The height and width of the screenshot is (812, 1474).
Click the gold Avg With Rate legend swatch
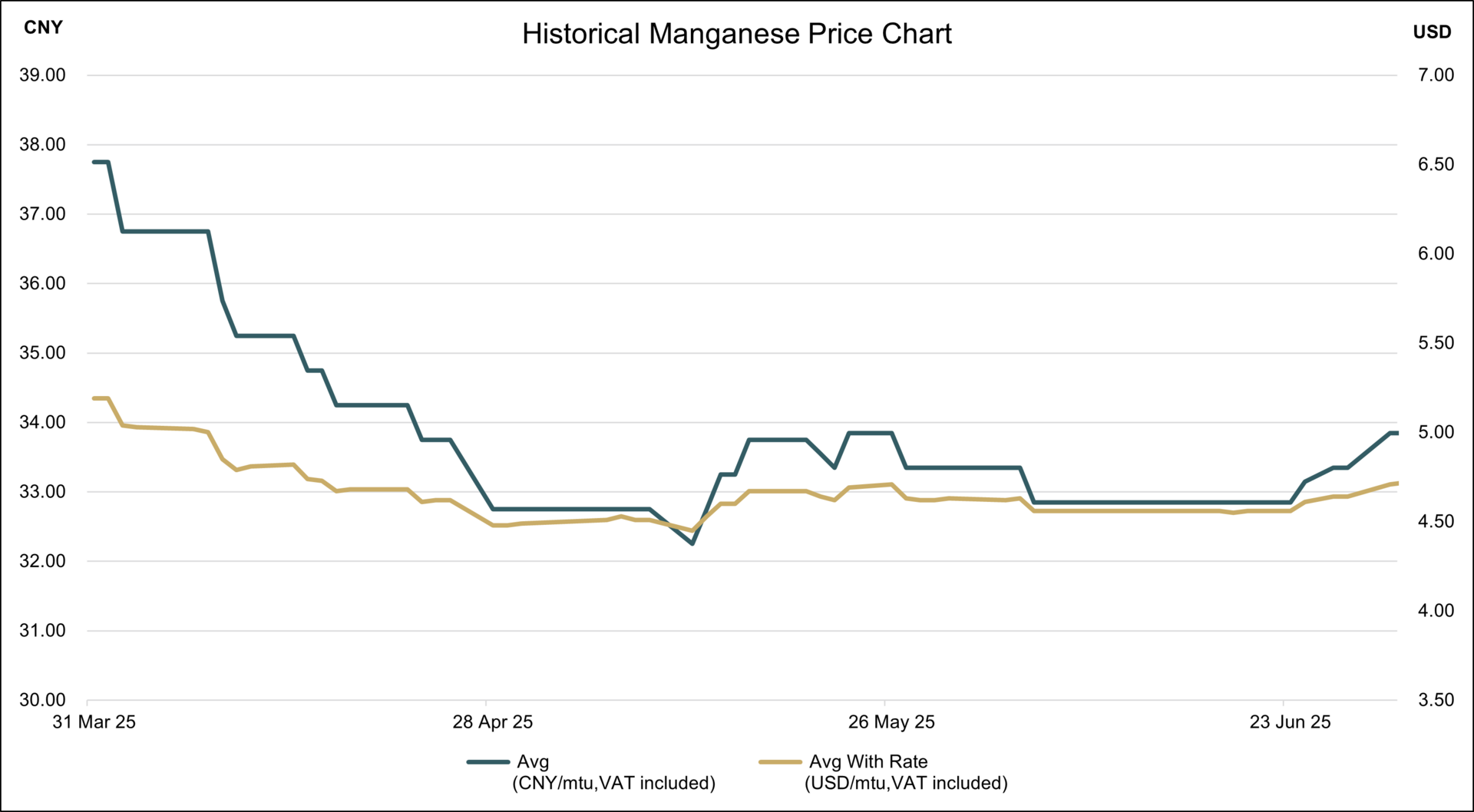tap(780, 762)
